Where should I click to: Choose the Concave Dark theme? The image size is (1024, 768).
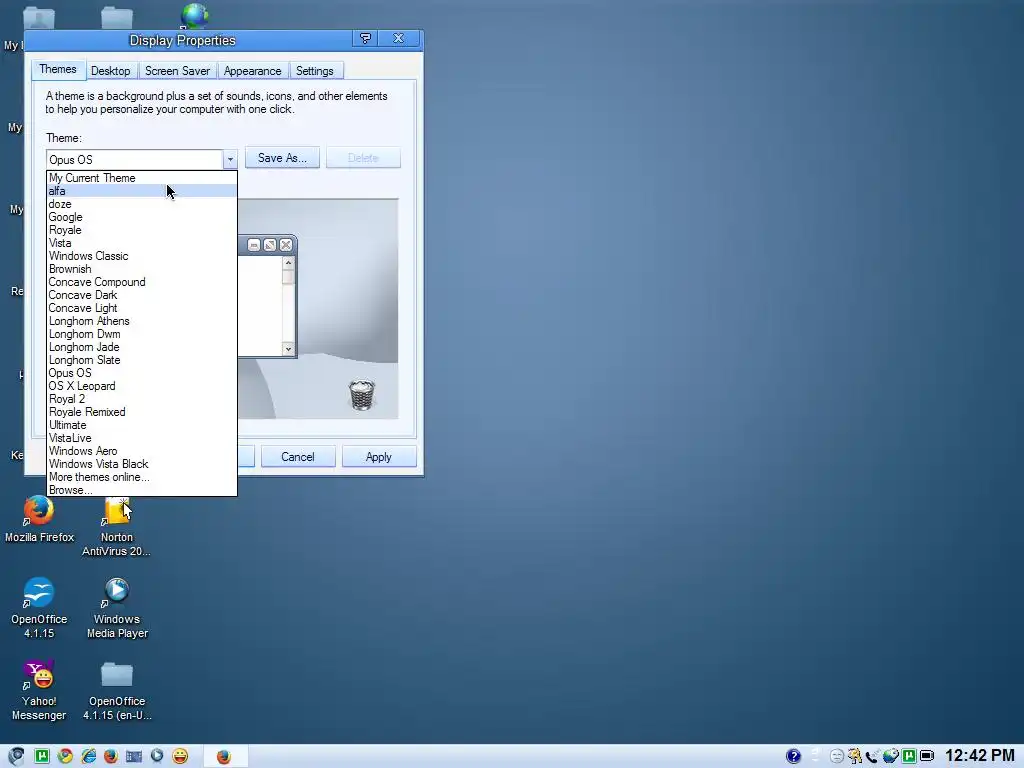click(x=142, y=295)
